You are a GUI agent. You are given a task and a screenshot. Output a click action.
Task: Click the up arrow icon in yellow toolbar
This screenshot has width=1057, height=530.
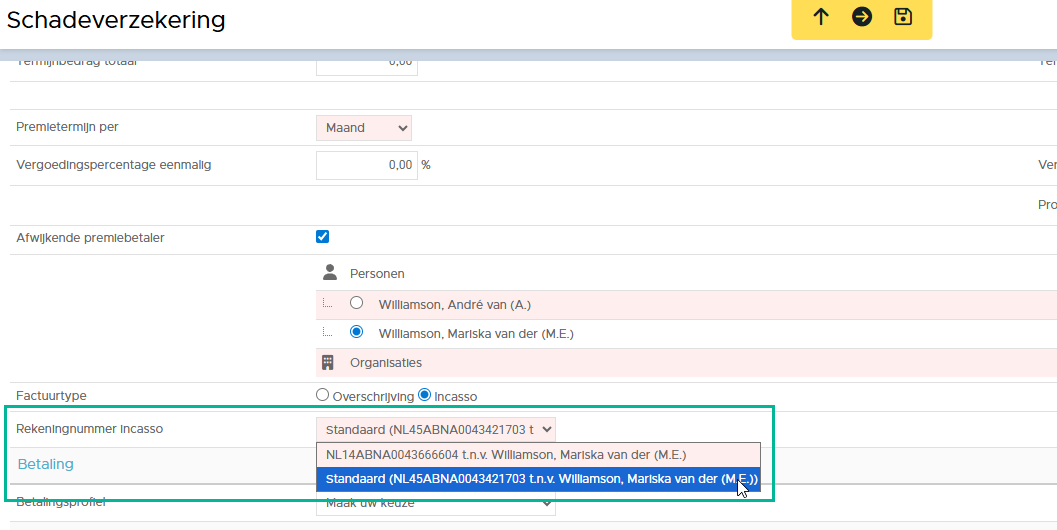click(x=821, y=17)
